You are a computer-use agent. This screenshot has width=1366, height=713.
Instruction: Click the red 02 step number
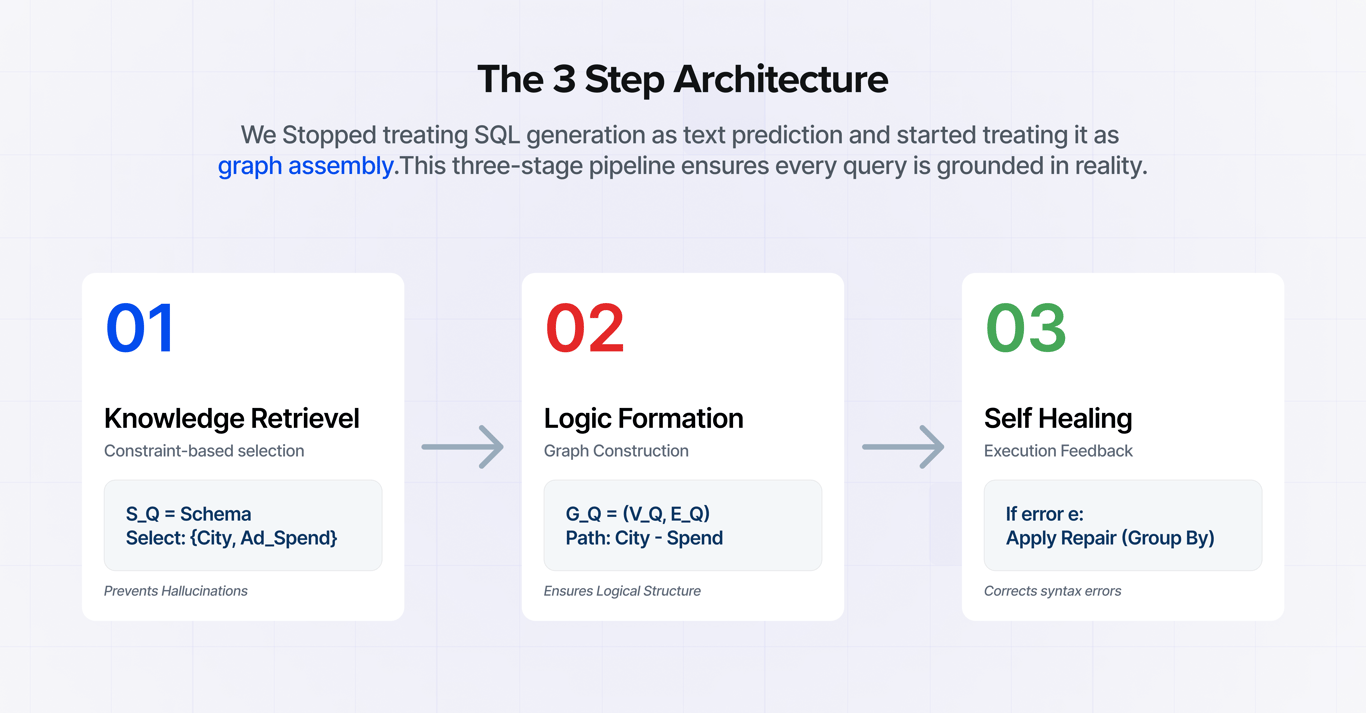(585, 329)
